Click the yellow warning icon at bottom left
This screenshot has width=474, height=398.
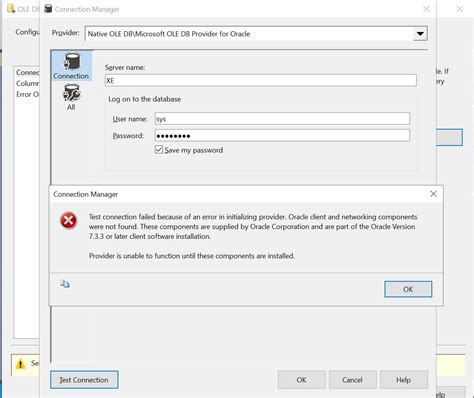click(21, 363)
